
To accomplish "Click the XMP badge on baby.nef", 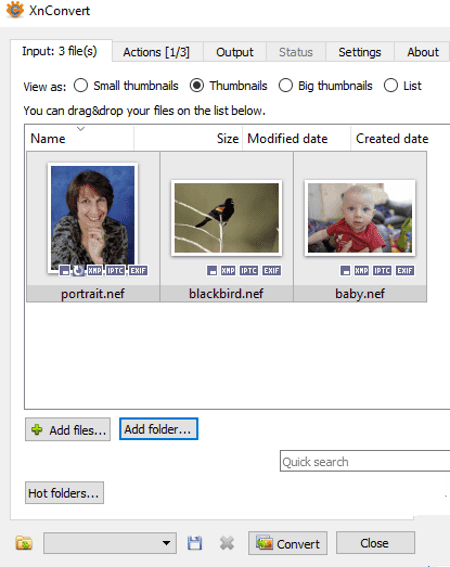I will click(x=361, y=270).
